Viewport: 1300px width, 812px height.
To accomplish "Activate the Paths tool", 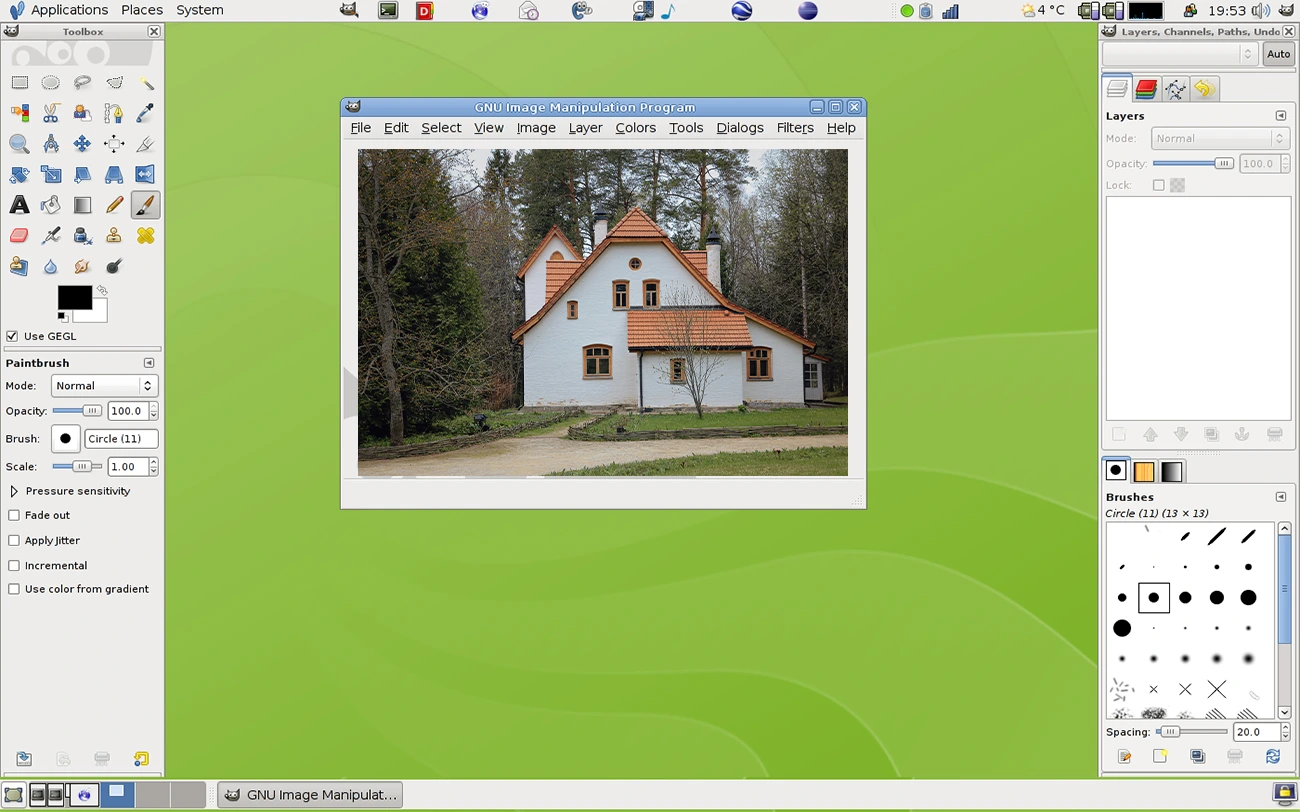I will [x=114, y=113].
